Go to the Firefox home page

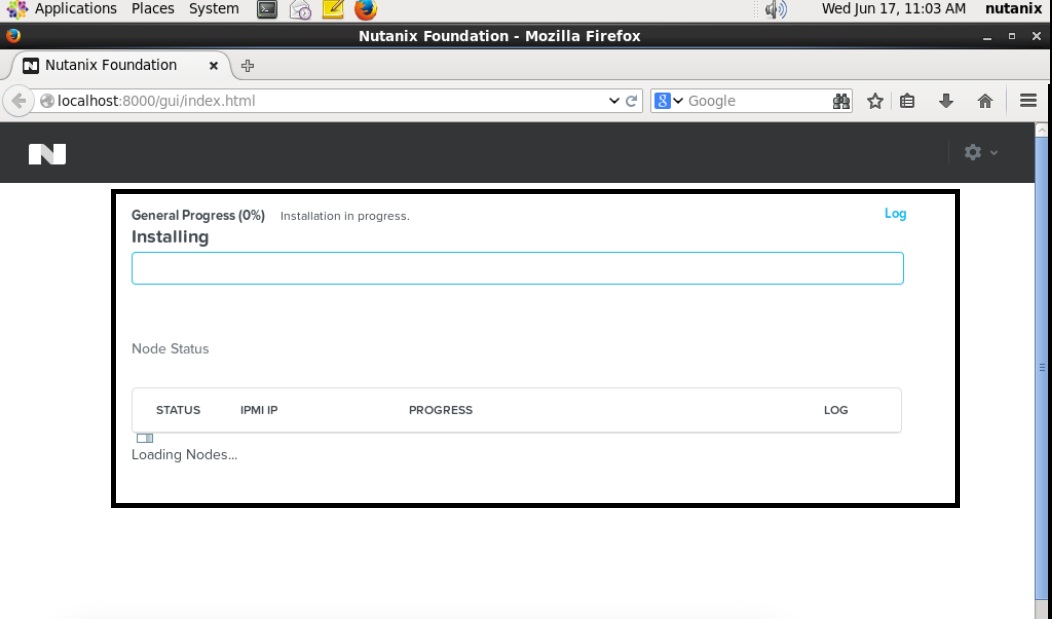pyautogui.click(x=985, y=101)
